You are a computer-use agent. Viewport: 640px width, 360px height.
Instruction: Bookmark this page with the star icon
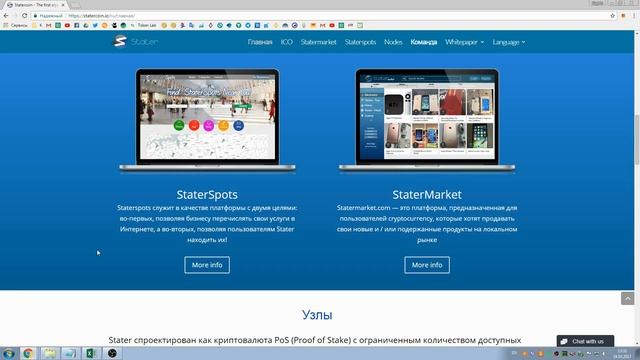pos(613,16)
